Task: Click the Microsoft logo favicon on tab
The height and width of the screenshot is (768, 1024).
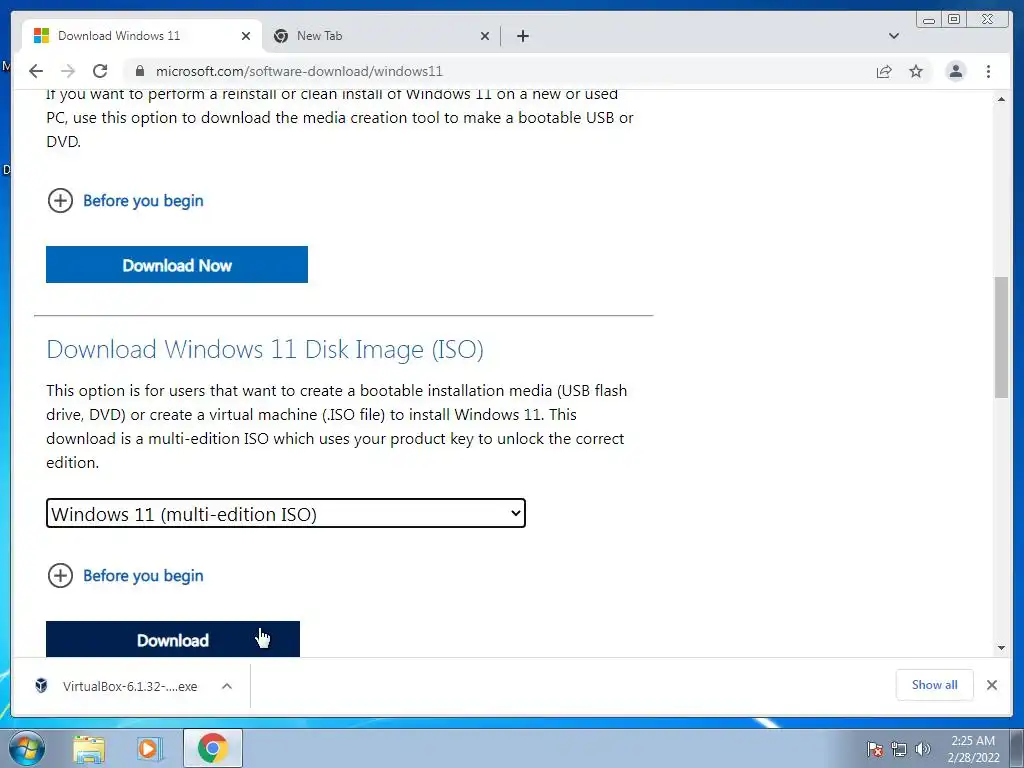Action: 41,35
